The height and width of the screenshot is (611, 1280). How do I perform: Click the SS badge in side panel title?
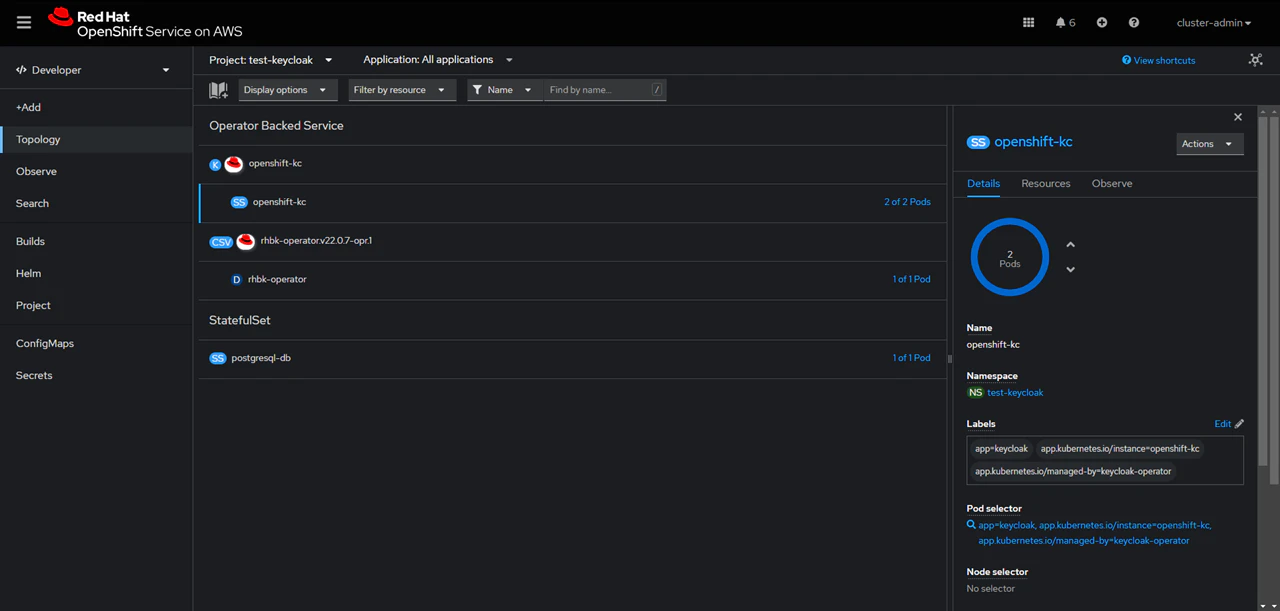tap(978, 142)
